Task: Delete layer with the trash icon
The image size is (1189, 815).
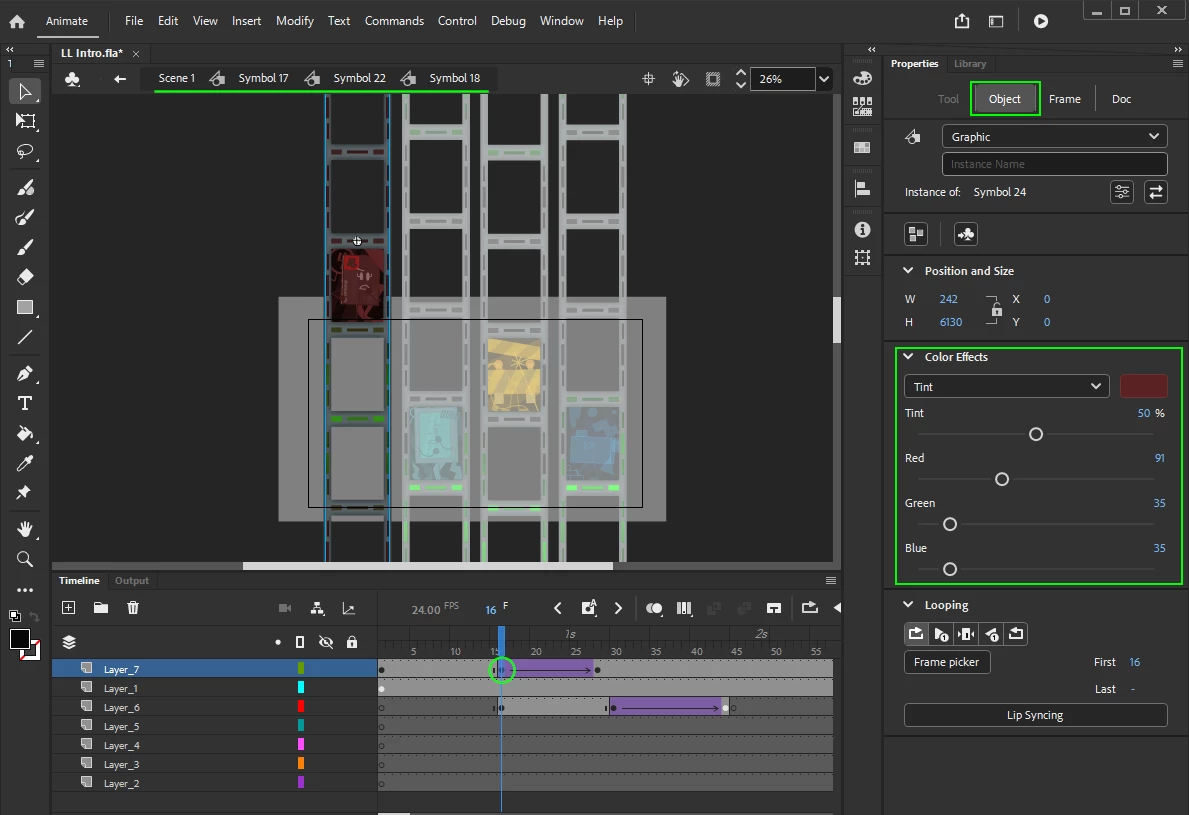Action: point(133,607)
